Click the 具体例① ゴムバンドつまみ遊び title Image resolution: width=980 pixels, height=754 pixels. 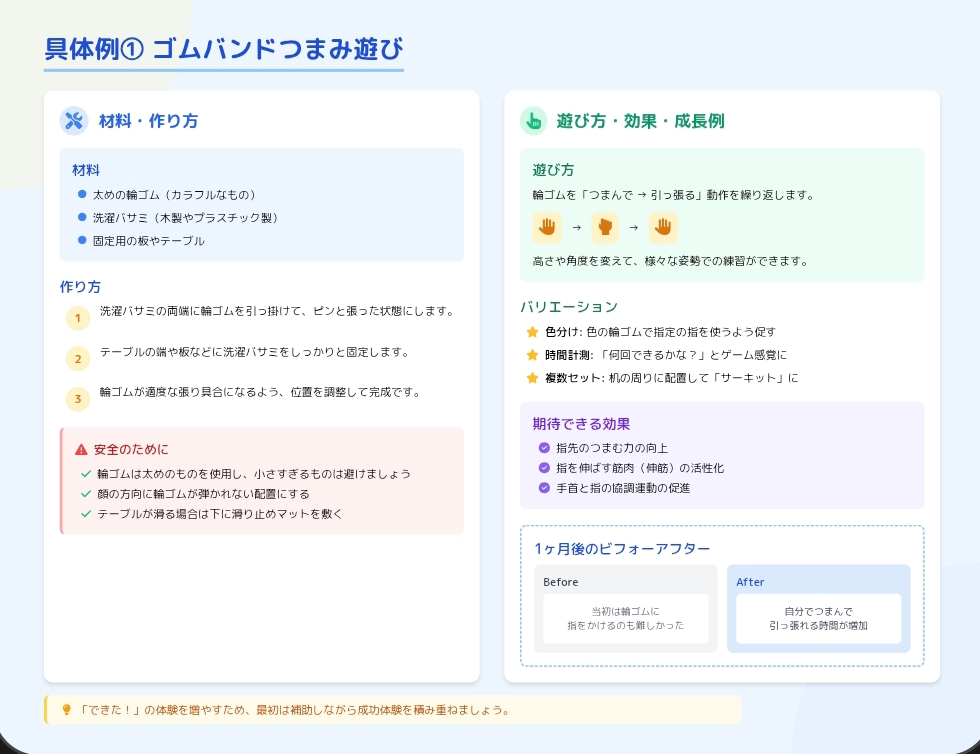(224, 50)
